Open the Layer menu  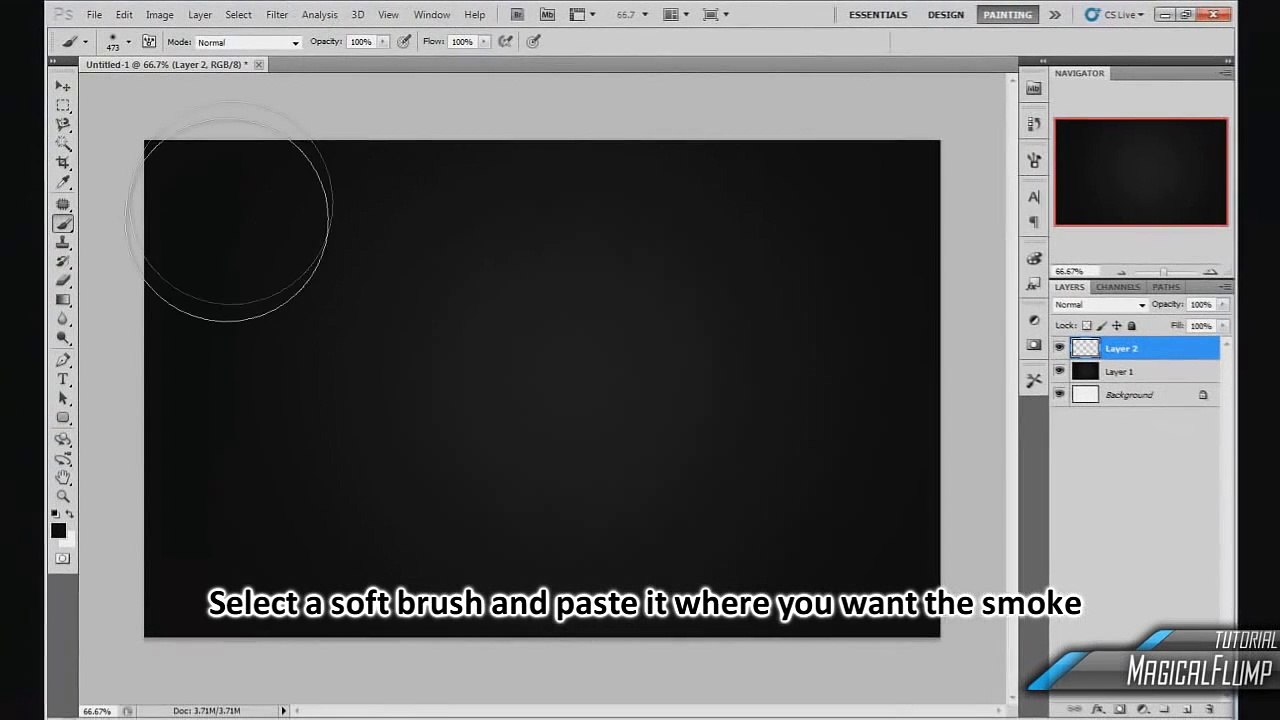tap(200, 14)
